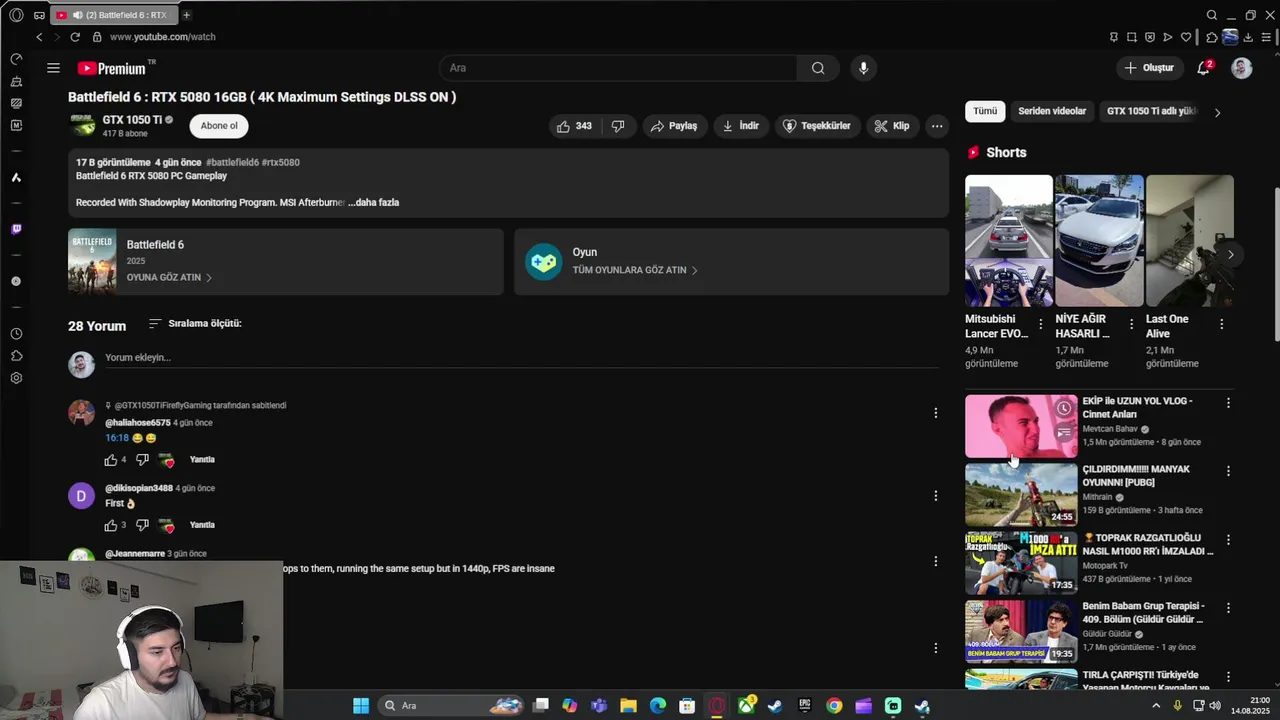This screenshot has width=1280, height=720.
Task: Click the pinned heart on @haliahose6575 comment
Action: pyautogui.click(x=167, y=461)
